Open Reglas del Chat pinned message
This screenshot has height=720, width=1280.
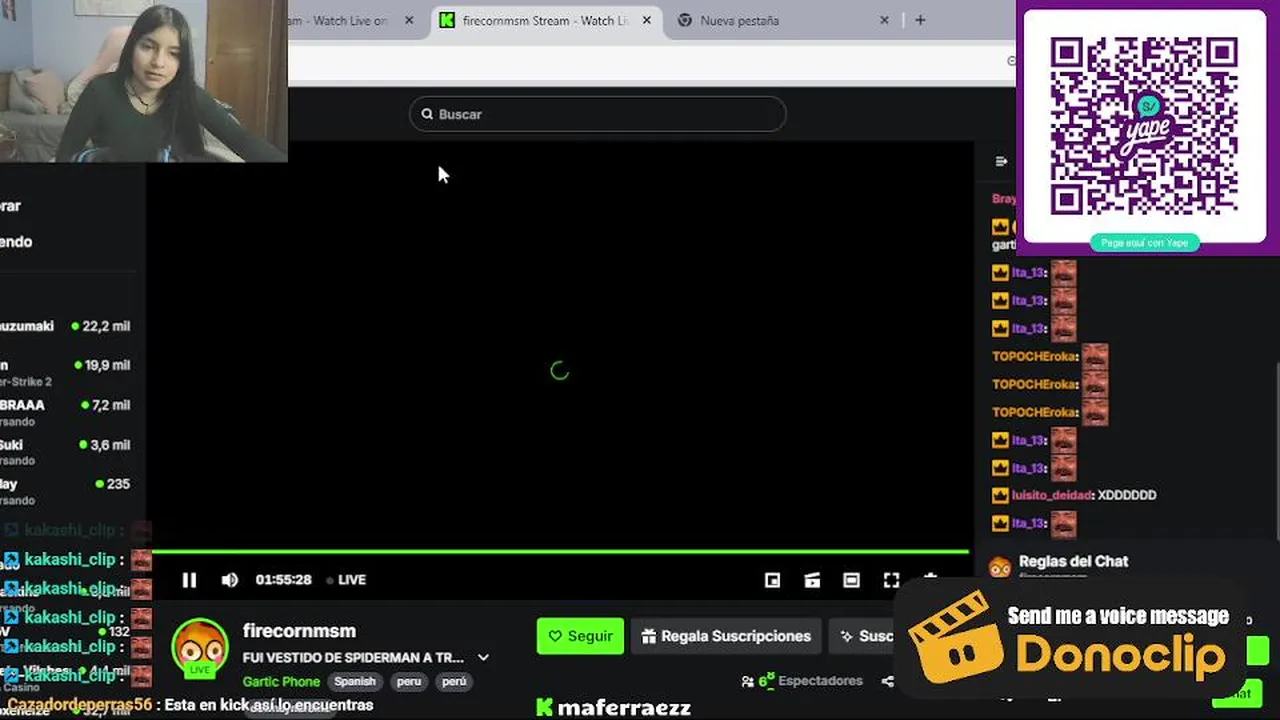(x=1073, y=562)
